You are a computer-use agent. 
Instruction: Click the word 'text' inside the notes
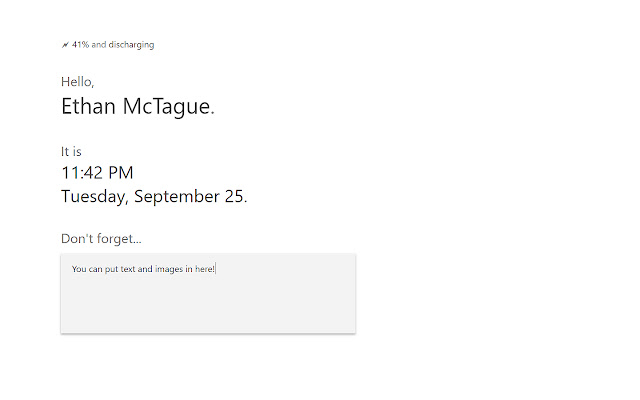128,270
